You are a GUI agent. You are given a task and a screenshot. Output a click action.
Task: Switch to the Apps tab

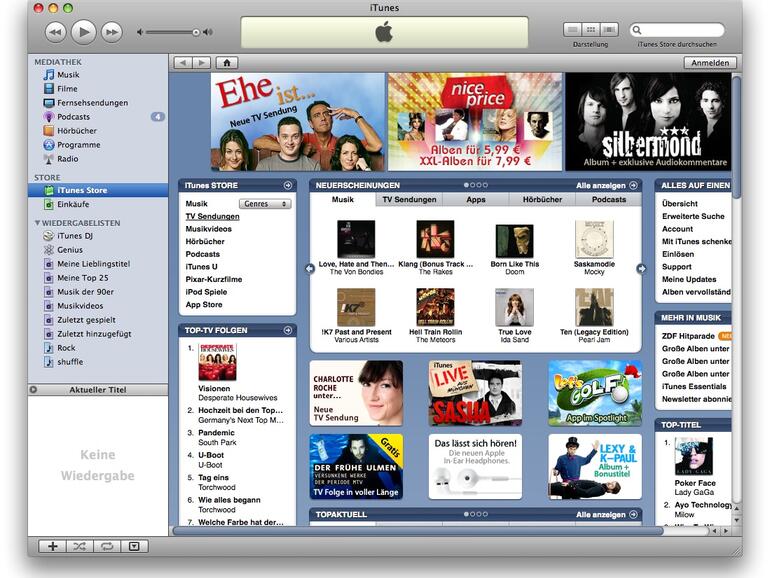point(475,199)
